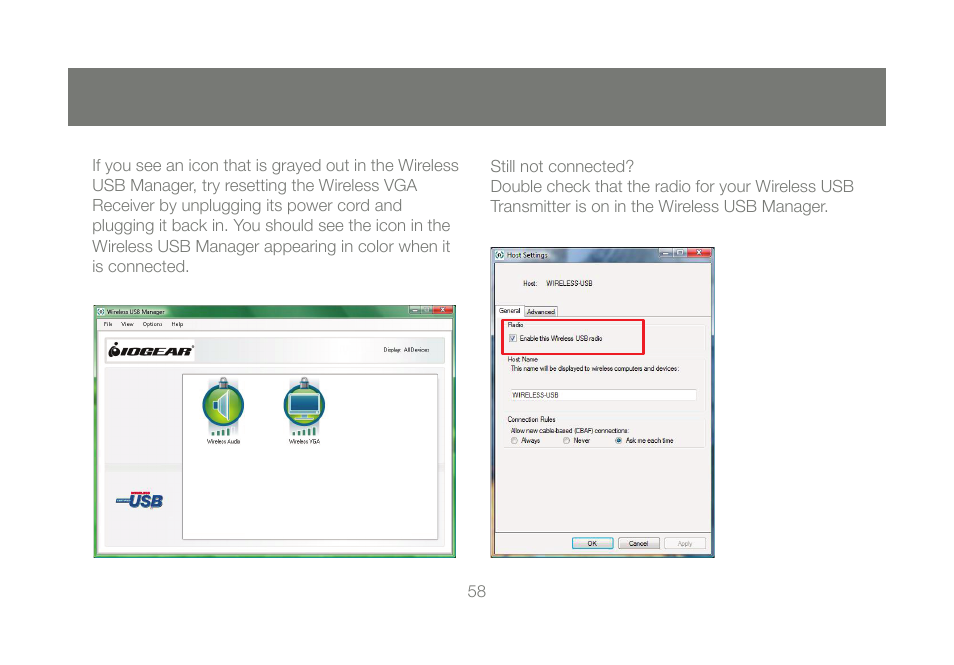This screenshot has height=665, width=954.
Task: Click OK in Host Settings
Action: coord(592,543)
